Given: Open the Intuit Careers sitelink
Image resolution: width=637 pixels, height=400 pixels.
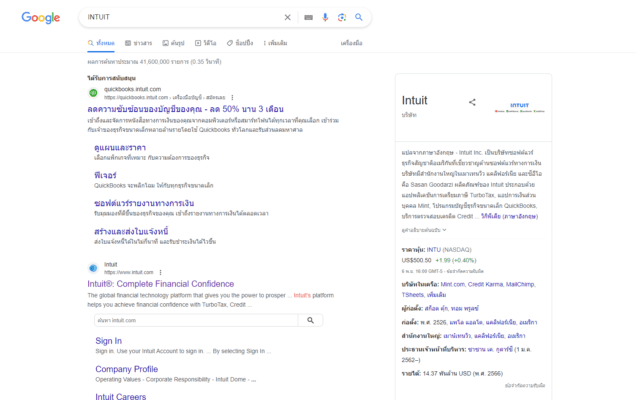Looking at the screenshot, I should tap(121, 396).
